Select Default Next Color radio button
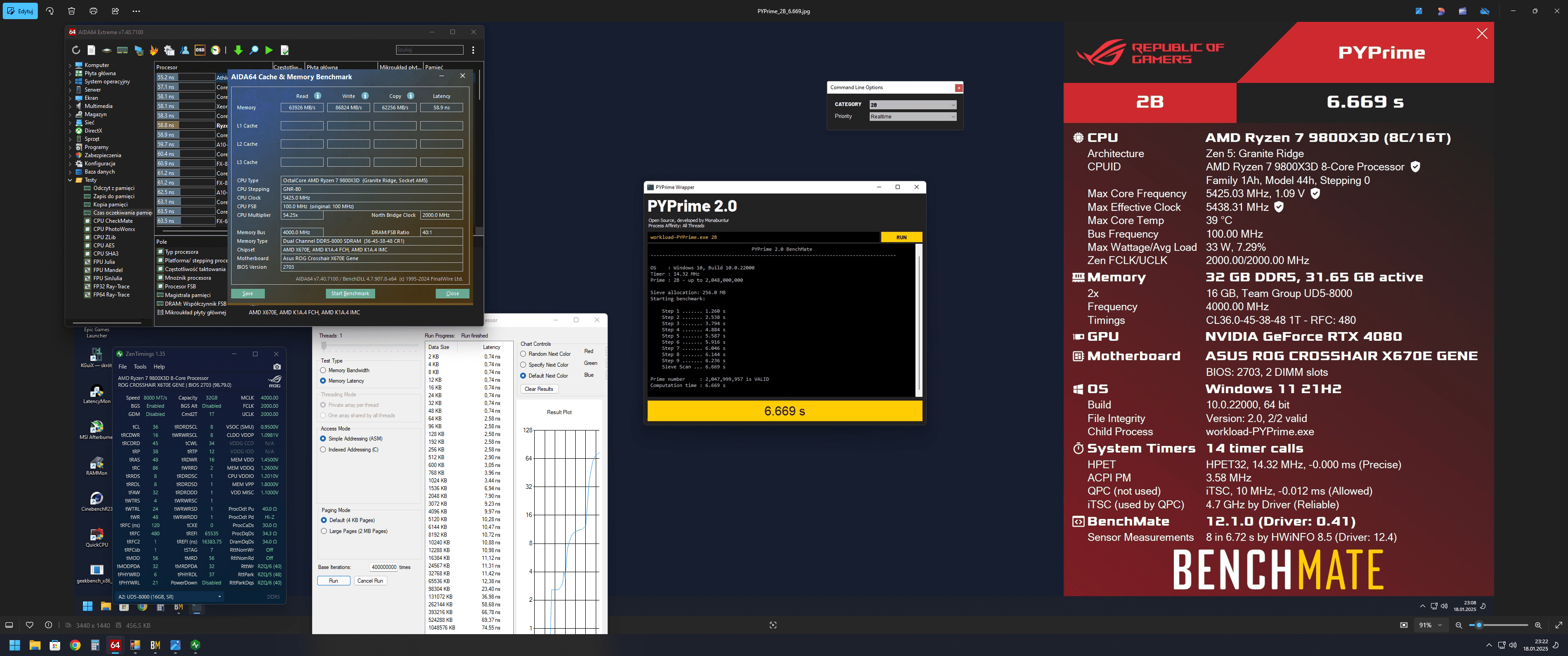 pos(523,376)
